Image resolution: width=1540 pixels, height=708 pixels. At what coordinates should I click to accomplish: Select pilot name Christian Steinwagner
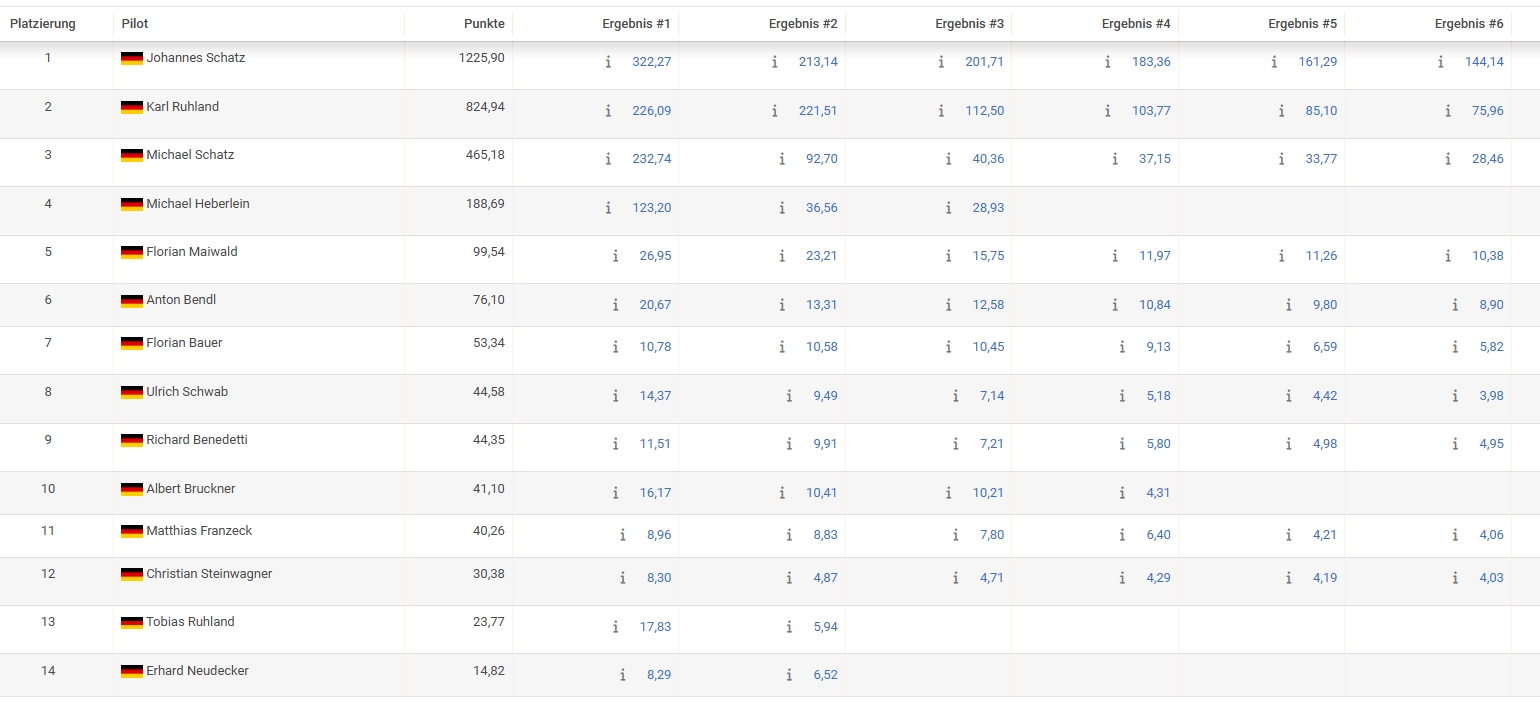tap(209, 574)
